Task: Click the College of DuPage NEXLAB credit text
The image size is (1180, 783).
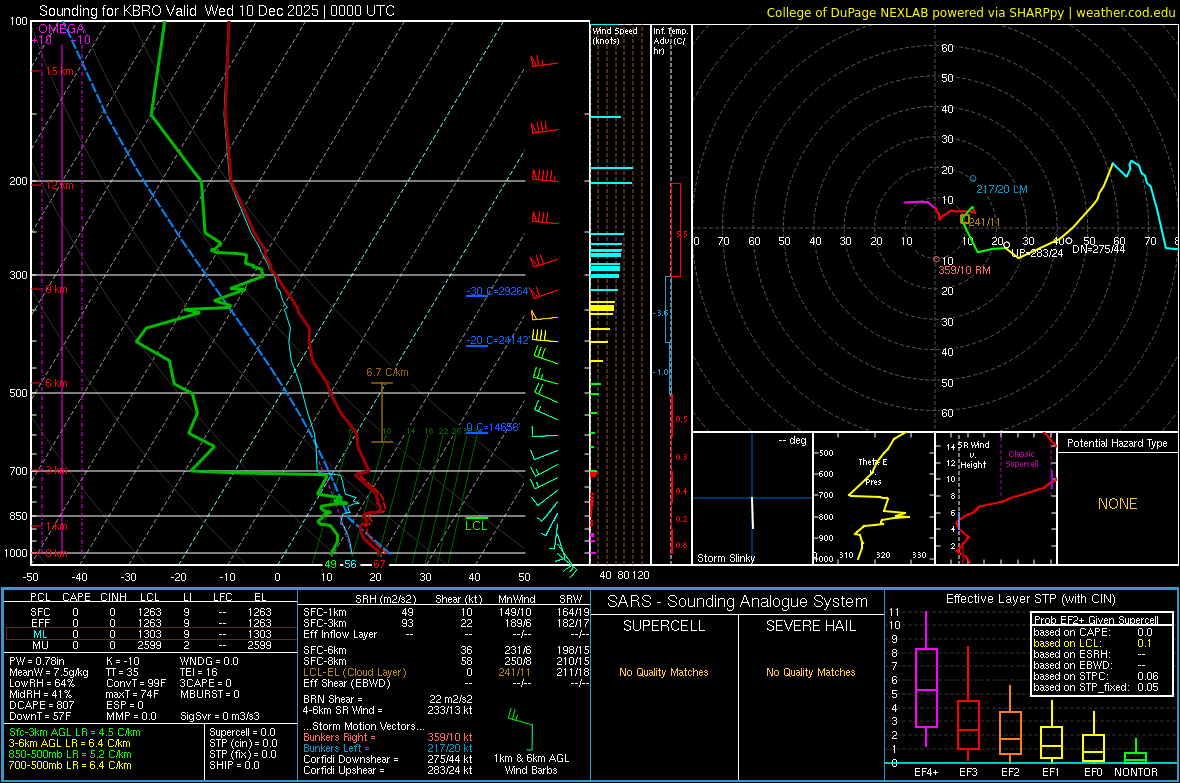Action: pos(970,12)
